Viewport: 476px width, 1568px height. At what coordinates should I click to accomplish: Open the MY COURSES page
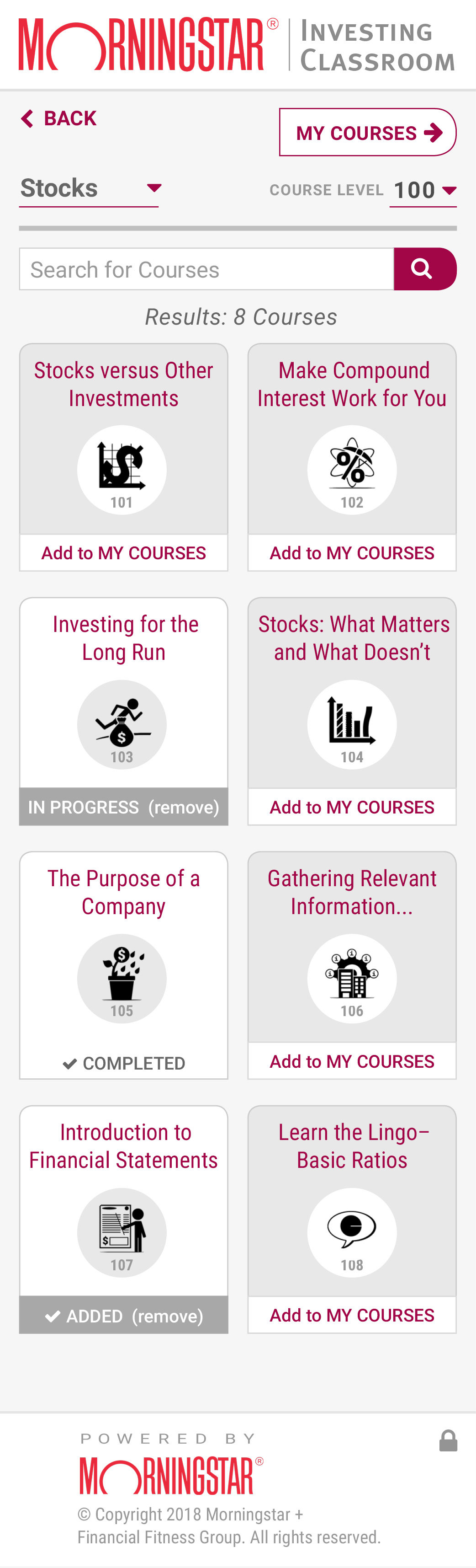coord(367,133)
